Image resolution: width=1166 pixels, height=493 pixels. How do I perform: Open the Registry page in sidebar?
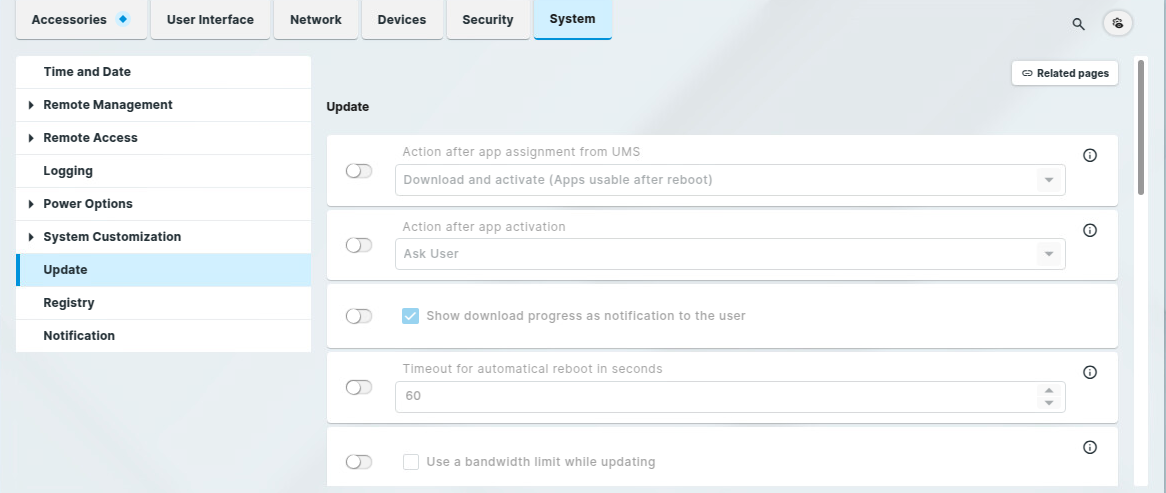(69, 303)
